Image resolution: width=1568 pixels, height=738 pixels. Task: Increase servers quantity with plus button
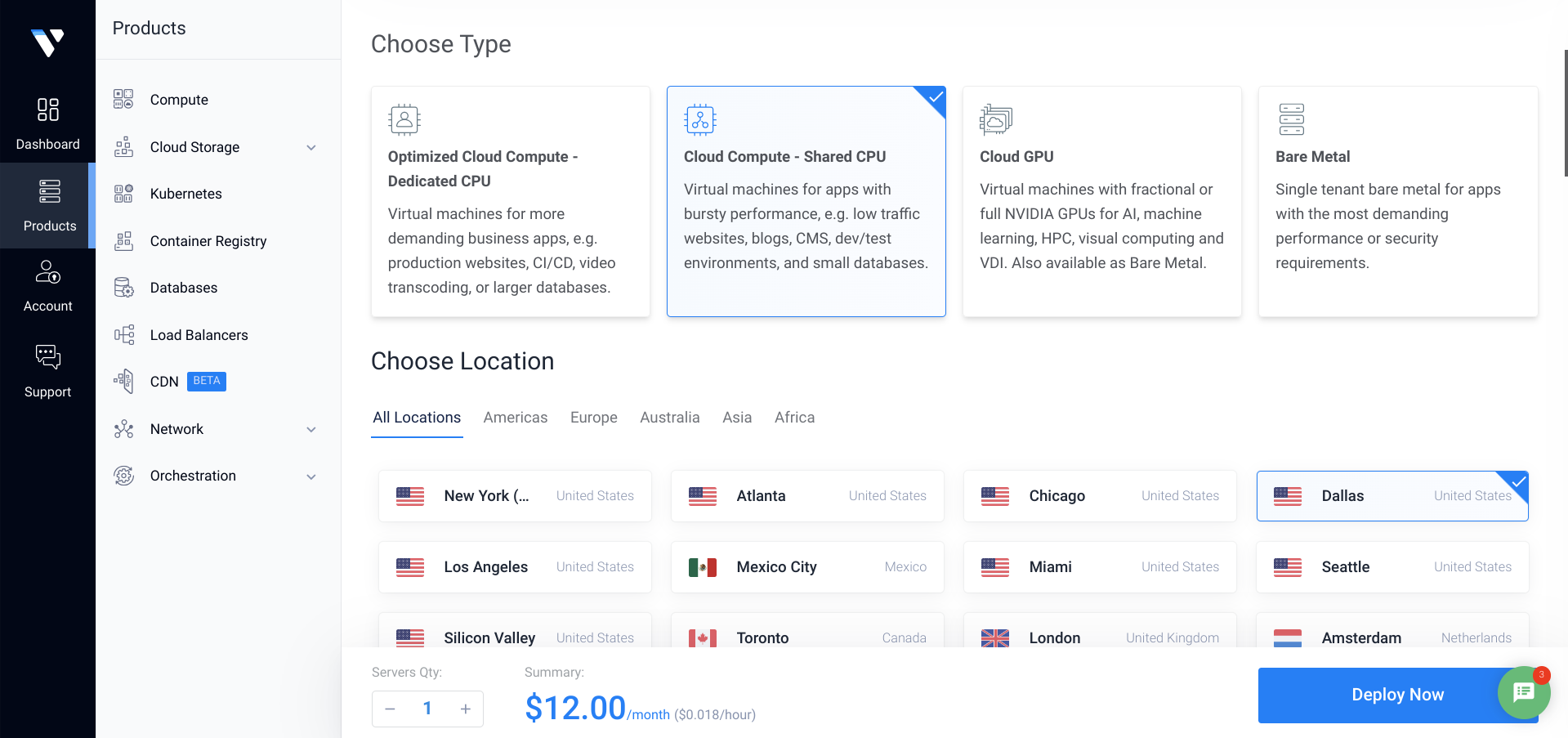(x=465, y=709)
